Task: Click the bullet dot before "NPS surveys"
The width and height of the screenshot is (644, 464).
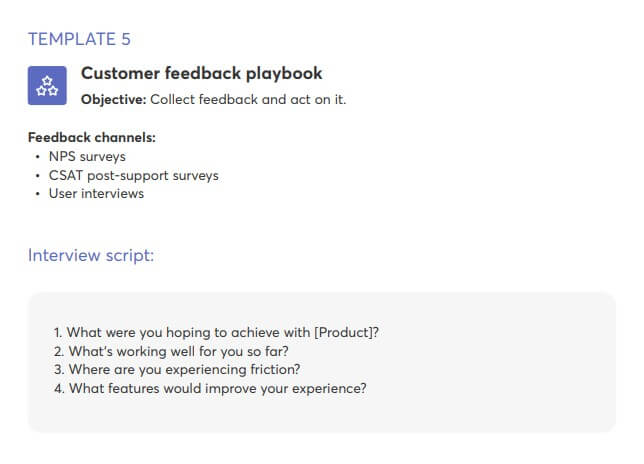Action: [37, 157]
